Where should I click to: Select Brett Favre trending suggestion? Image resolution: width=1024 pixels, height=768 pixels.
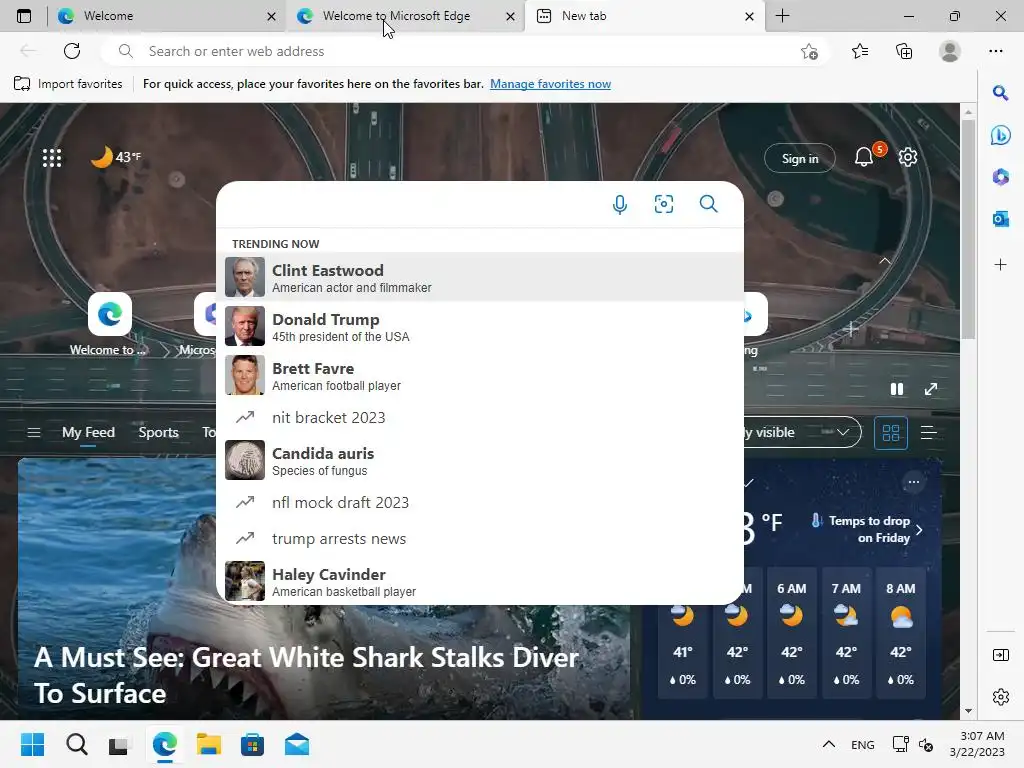coord(480,376)
